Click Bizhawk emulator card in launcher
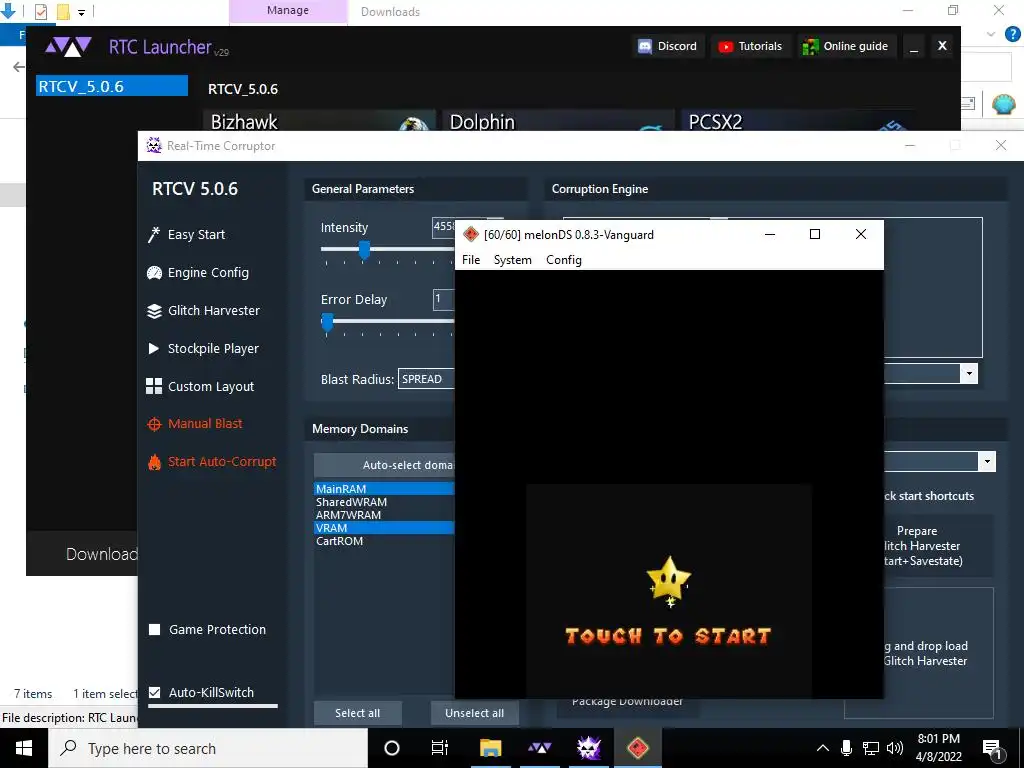This screenshot has height=768, width=1024. 320,121
